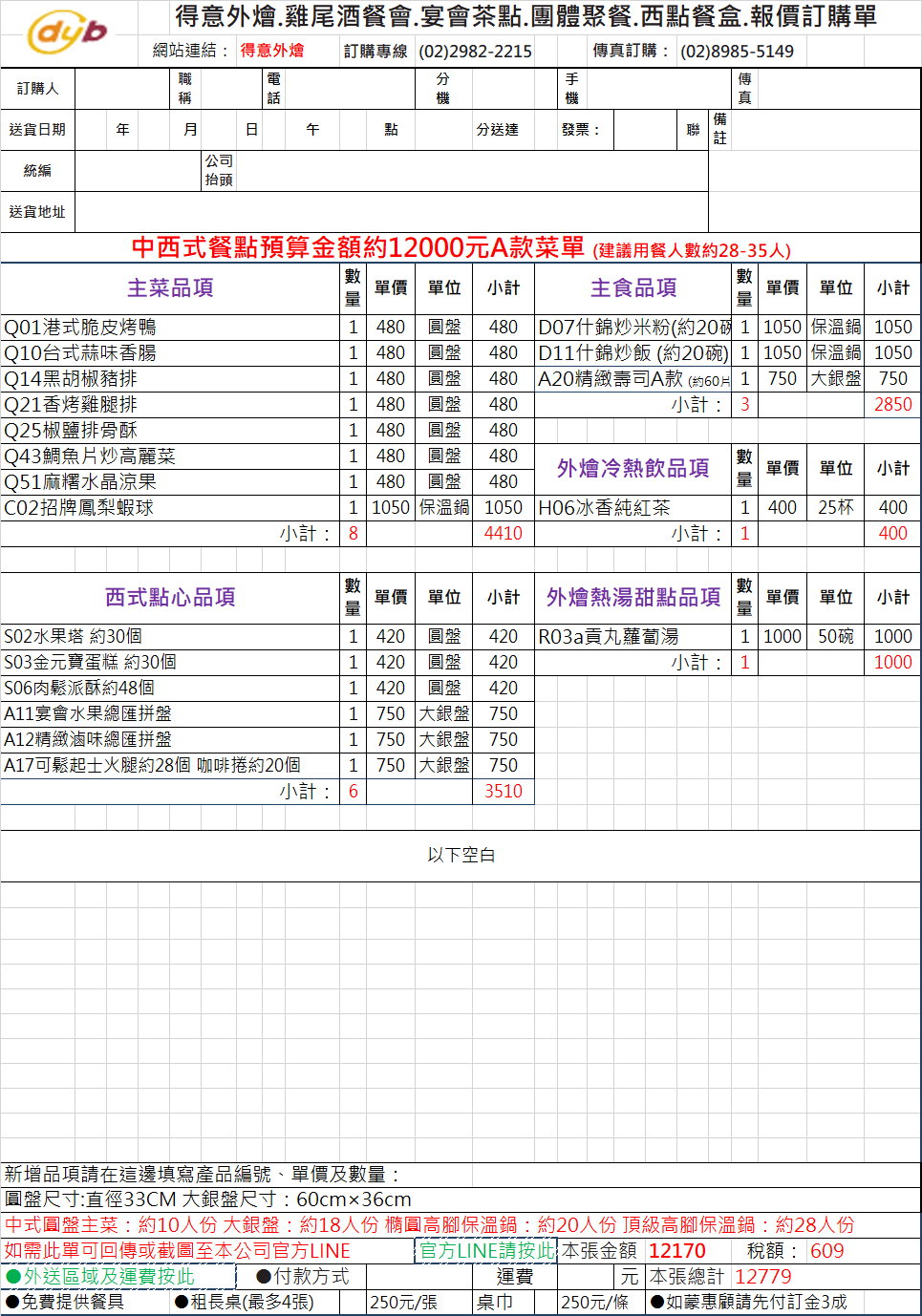
Task: Click the 送貨日期 label cell
Action: 37,130
